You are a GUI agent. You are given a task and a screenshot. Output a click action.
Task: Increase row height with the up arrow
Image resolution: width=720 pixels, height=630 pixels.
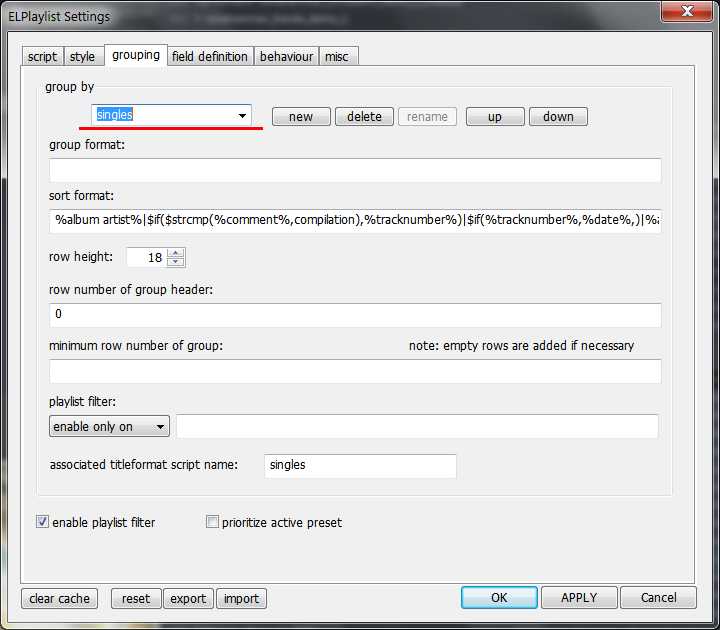(176, 253)
